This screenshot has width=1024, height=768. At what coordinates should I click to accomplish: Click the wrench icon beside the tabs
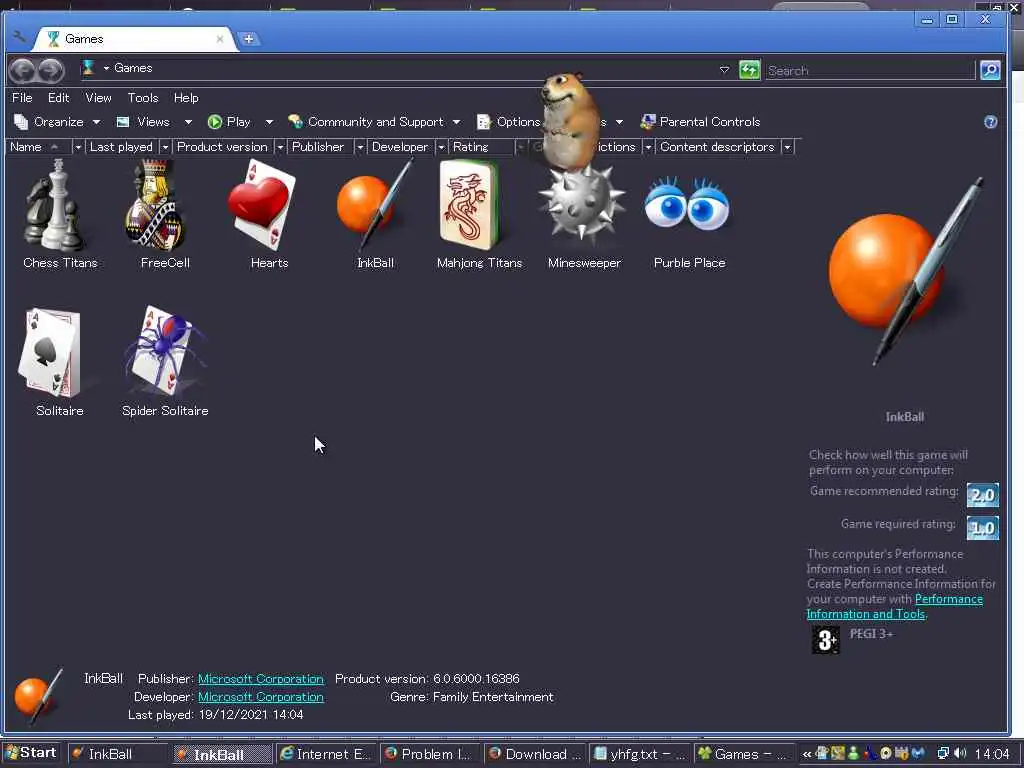click(19, 37)
